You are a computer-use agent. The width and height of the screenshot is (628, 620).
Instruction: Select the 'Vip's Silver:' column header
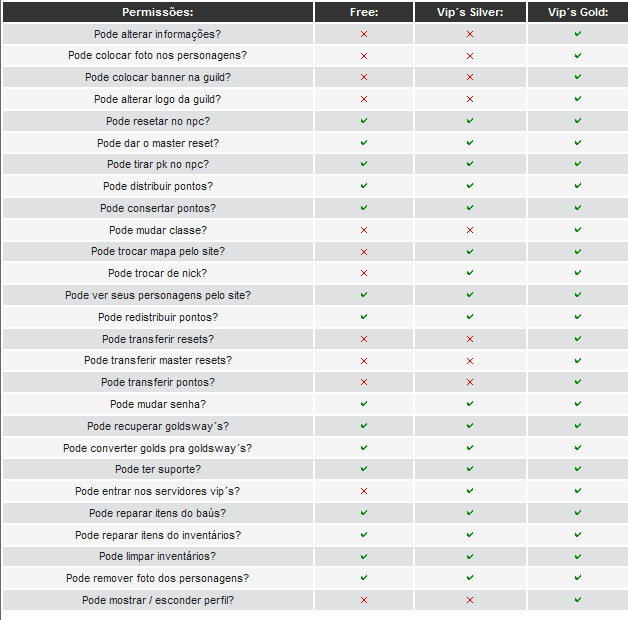[x=470, y=12]
